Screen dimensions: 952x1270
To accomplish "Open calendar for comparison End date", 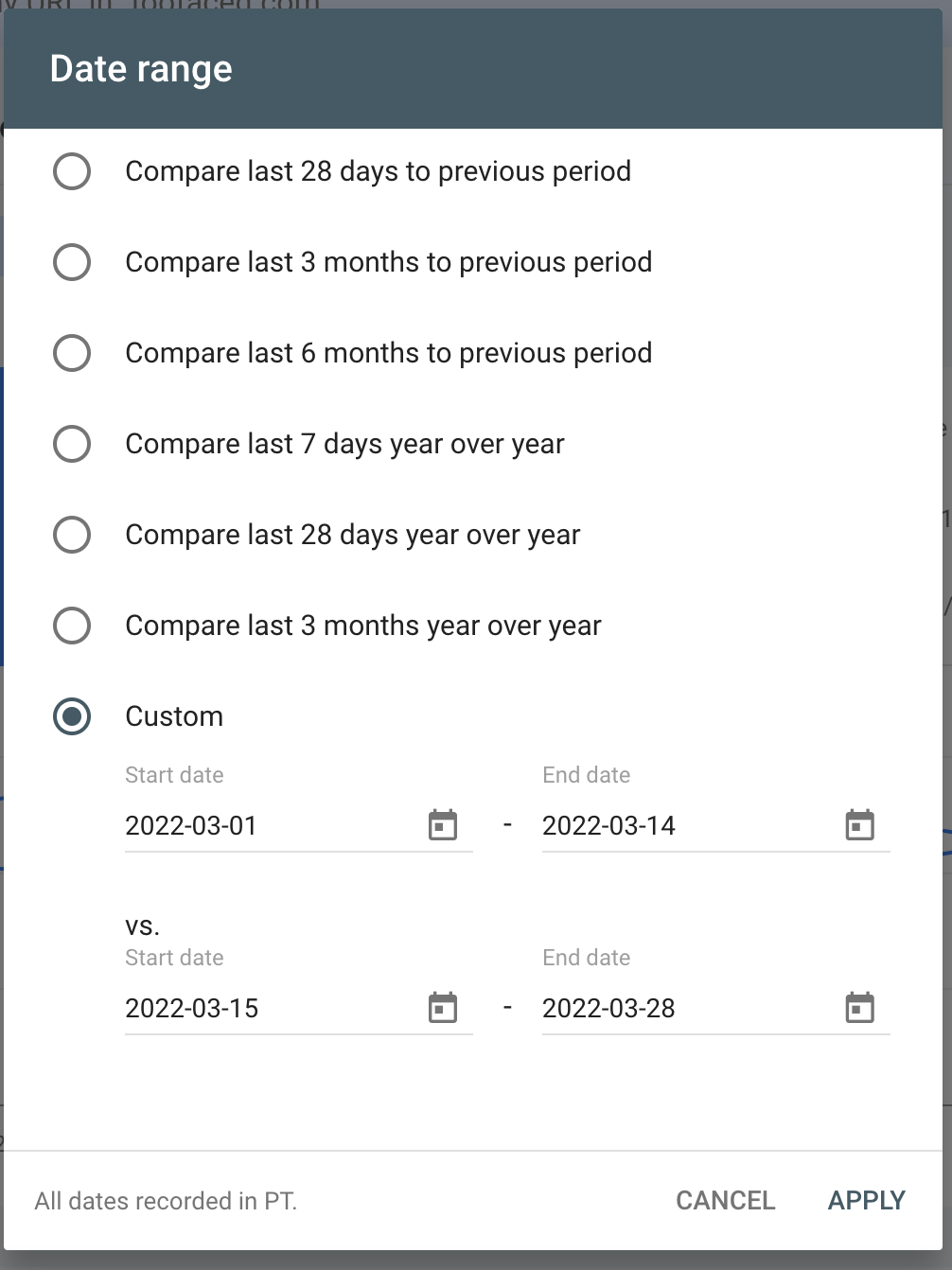I will (859, 1008).
